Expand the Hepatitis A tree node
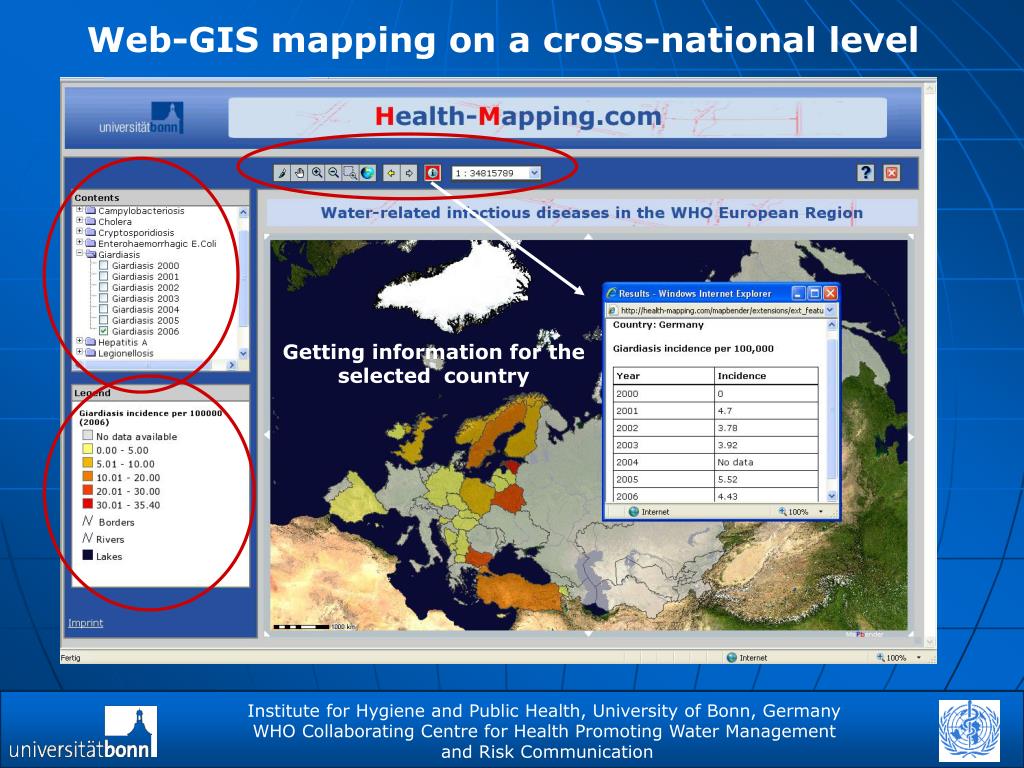The image size is (1024, 768). 80,342
